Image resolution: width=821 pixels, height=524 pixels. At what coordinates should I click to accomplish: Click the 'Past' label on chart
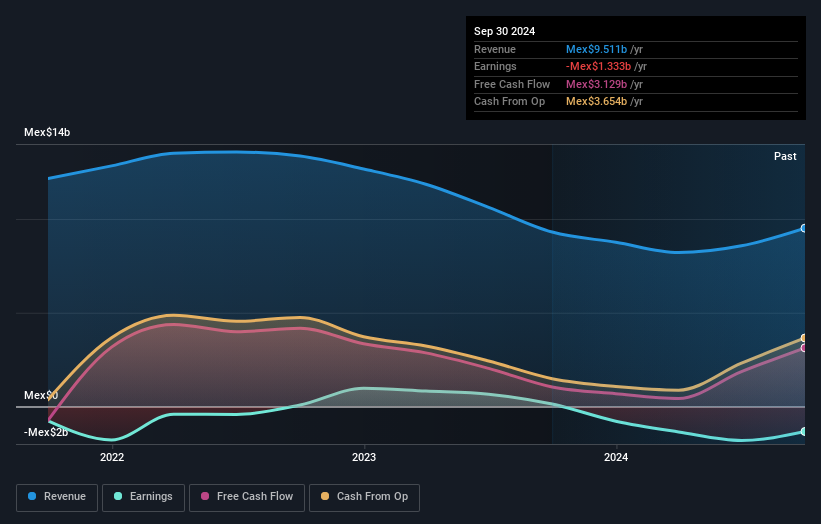coord(785,157)
